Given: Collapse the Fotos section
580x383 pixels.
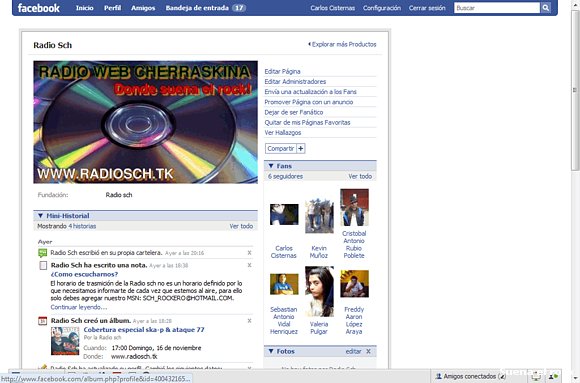Looking at the screenshot, I should (x=271, y=351).
